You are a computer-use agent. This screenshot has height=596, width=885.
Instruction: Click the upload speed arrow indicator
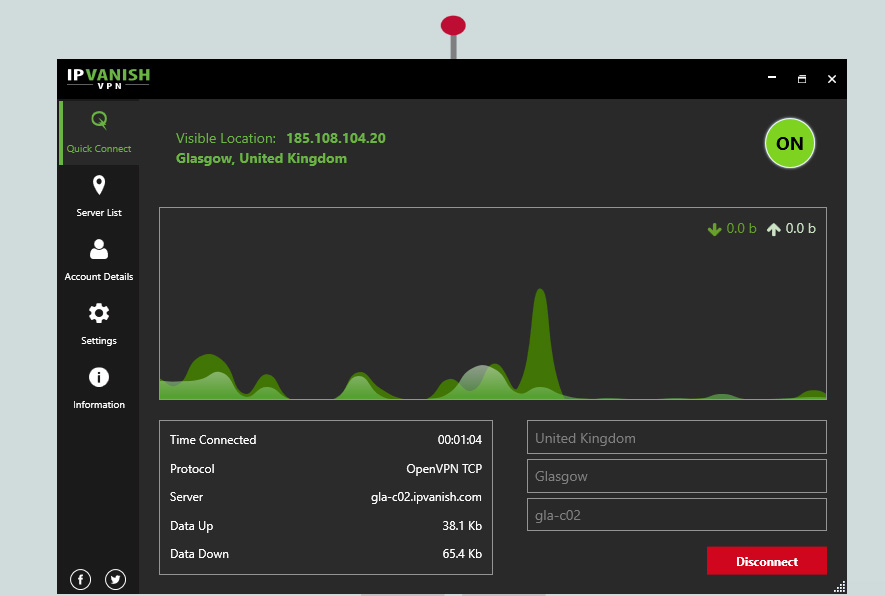[774, 229]
